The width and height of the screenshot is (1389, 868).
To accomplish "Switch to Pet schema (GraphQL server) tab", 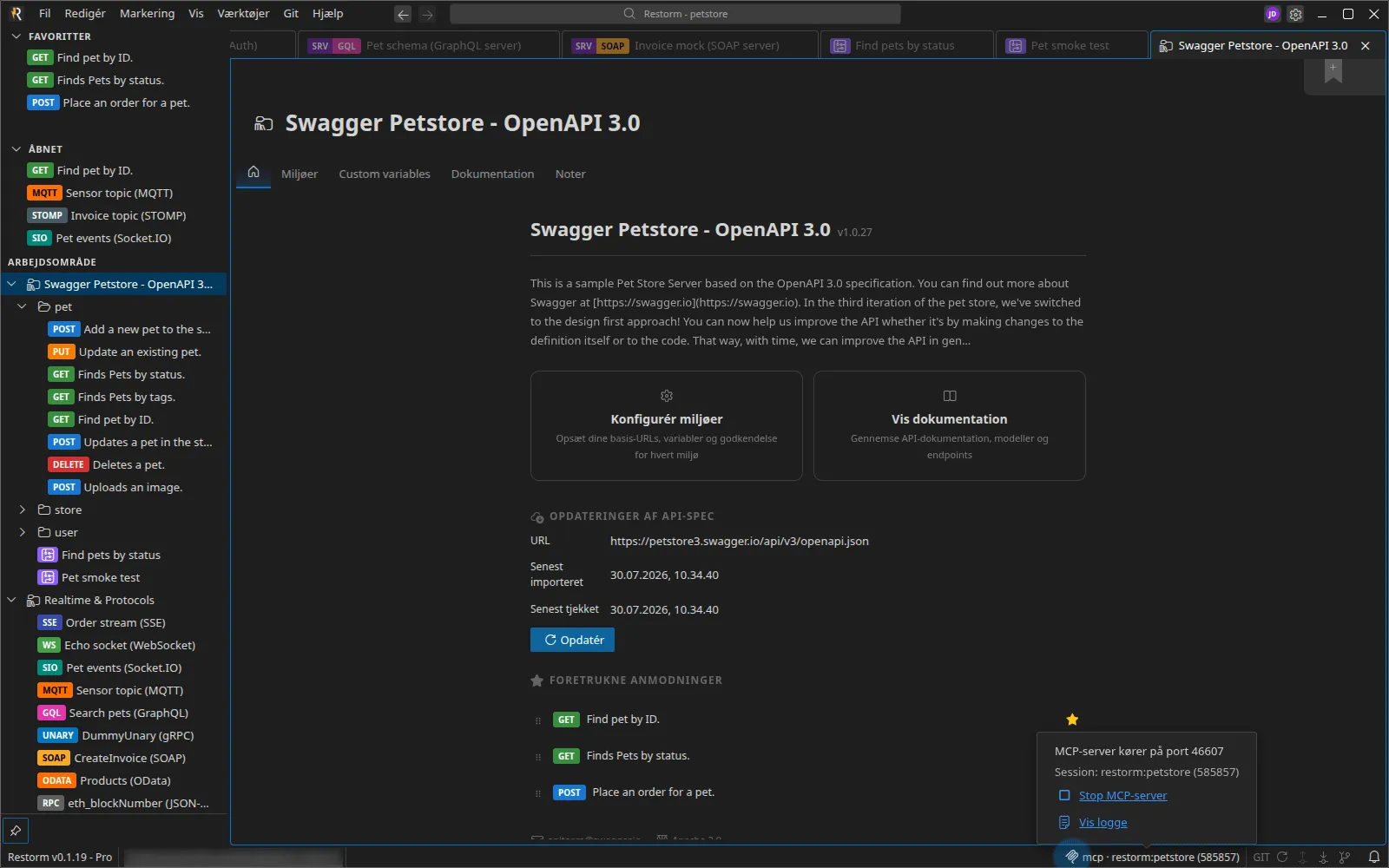I will pyautogui.click(x=429, y=46).
